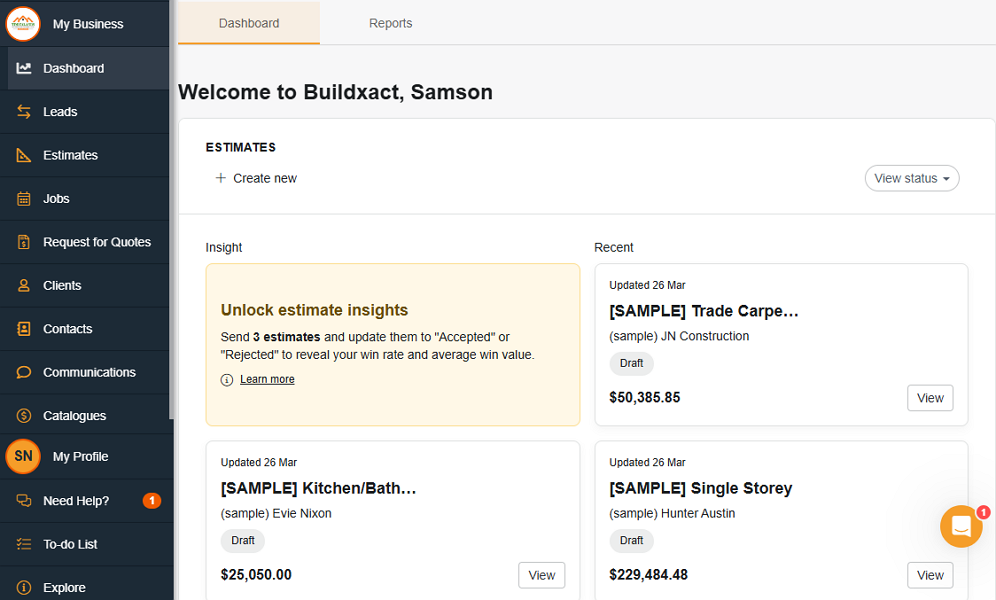Select the Leads arrows icon
The width and height of the screenshot is (996, 600).
click(x=24, y=112)
